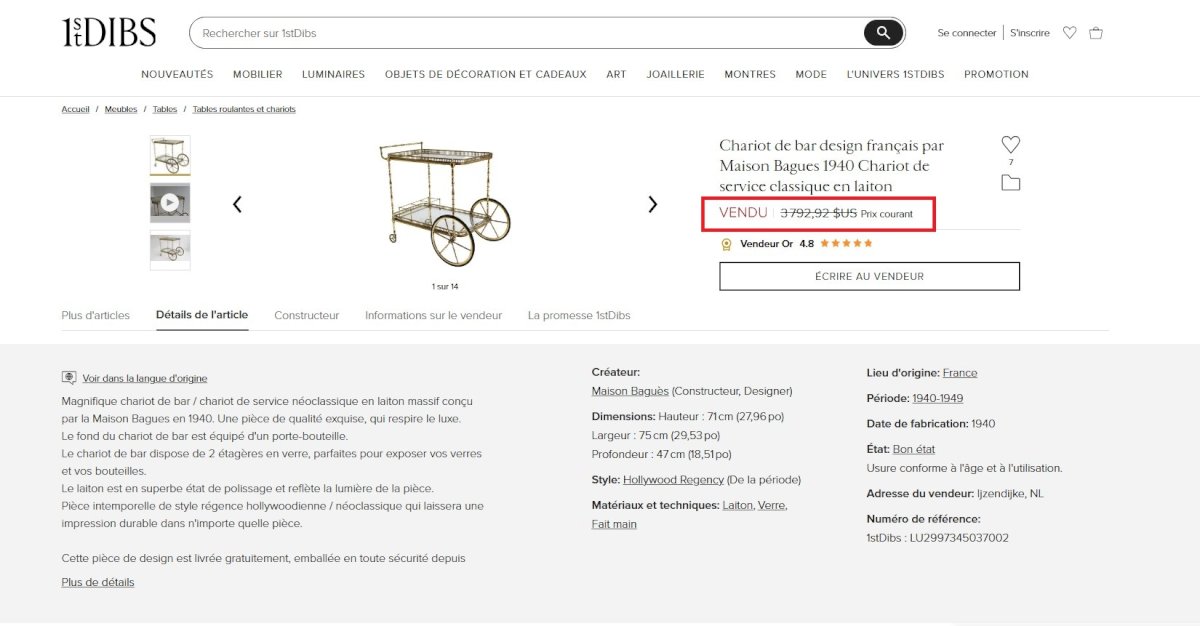This screenshot has height=626, width=1200.
Task: Open Maison Baguès creator link
Action: coord(630,391)
